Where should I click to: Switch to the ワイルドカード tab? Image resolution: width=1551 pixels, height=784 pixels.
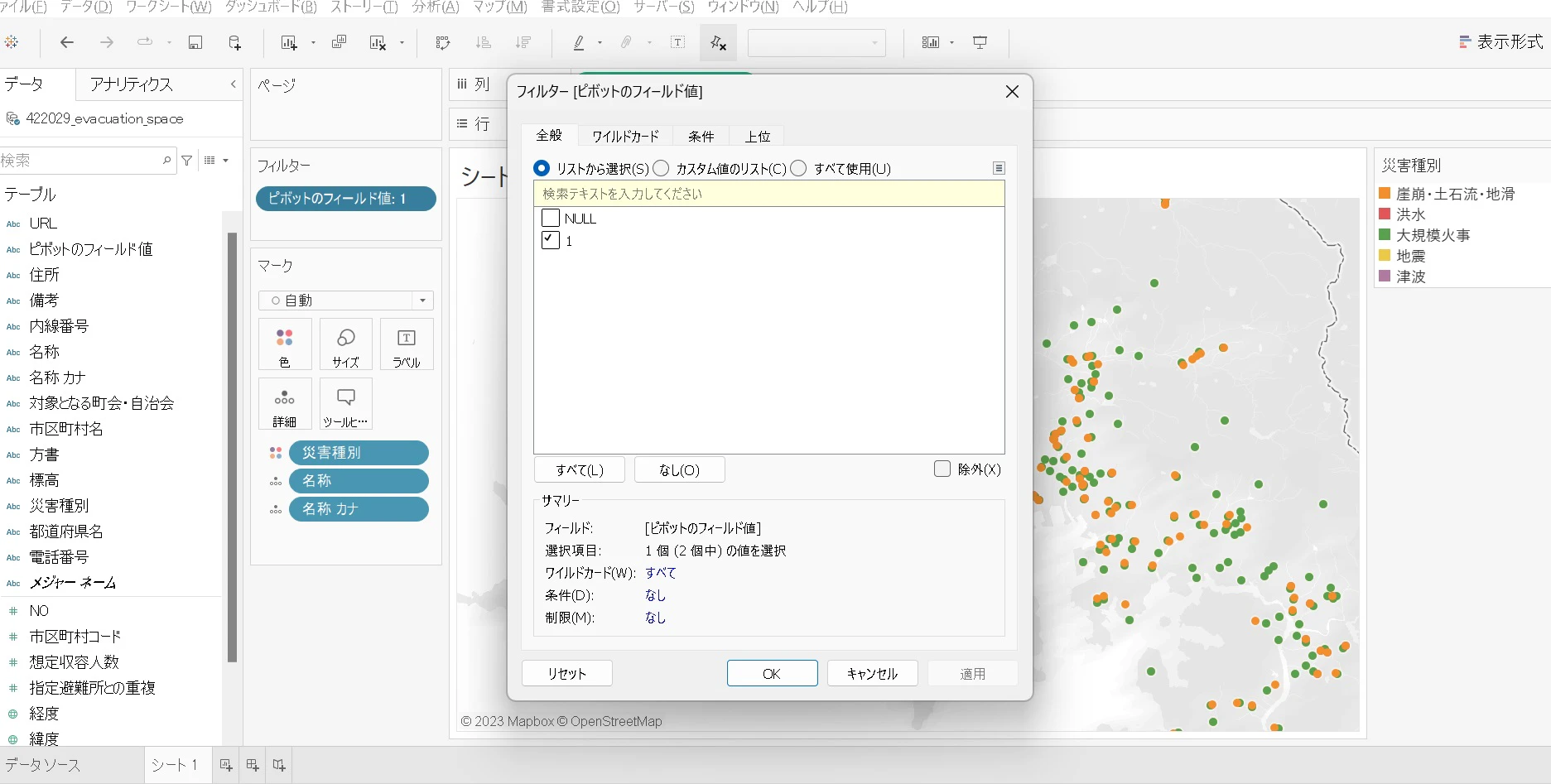point(625,136)
